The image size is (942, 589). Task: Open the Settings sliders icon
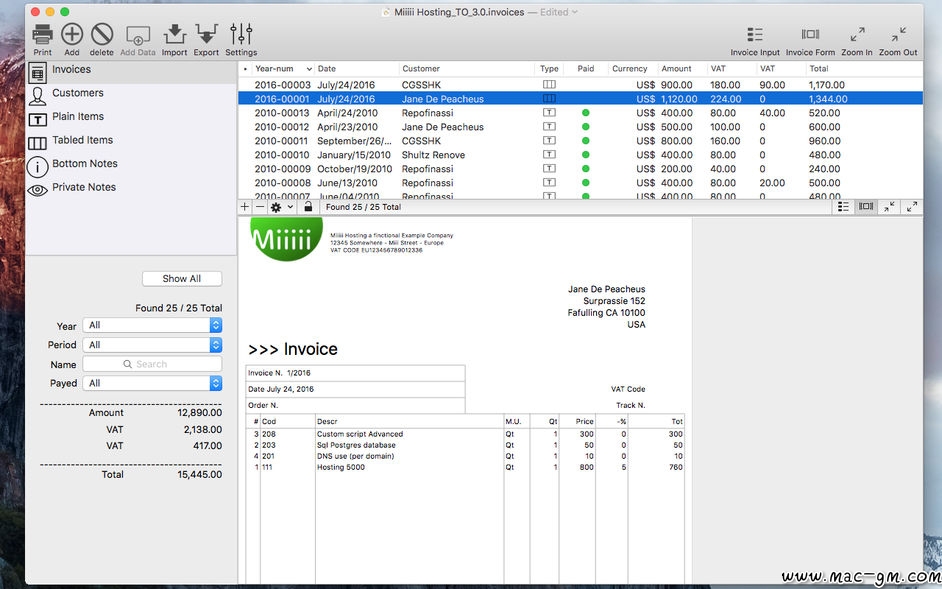[x=241, y=34]
